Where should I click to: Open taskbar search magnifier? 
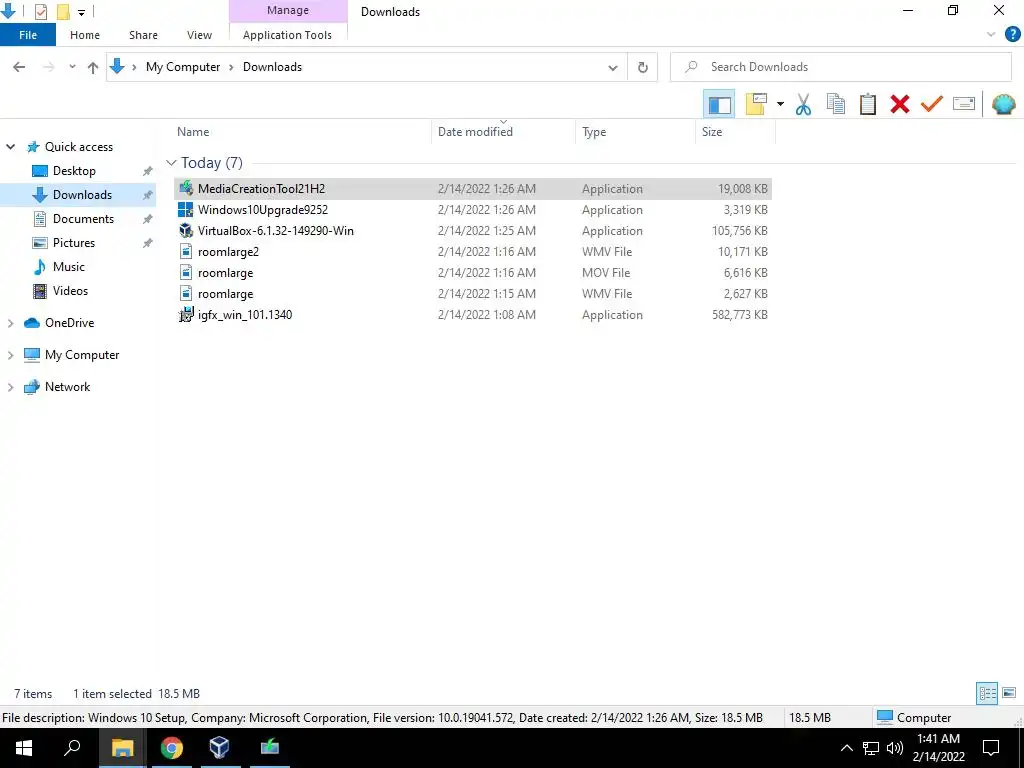[72, 748]
